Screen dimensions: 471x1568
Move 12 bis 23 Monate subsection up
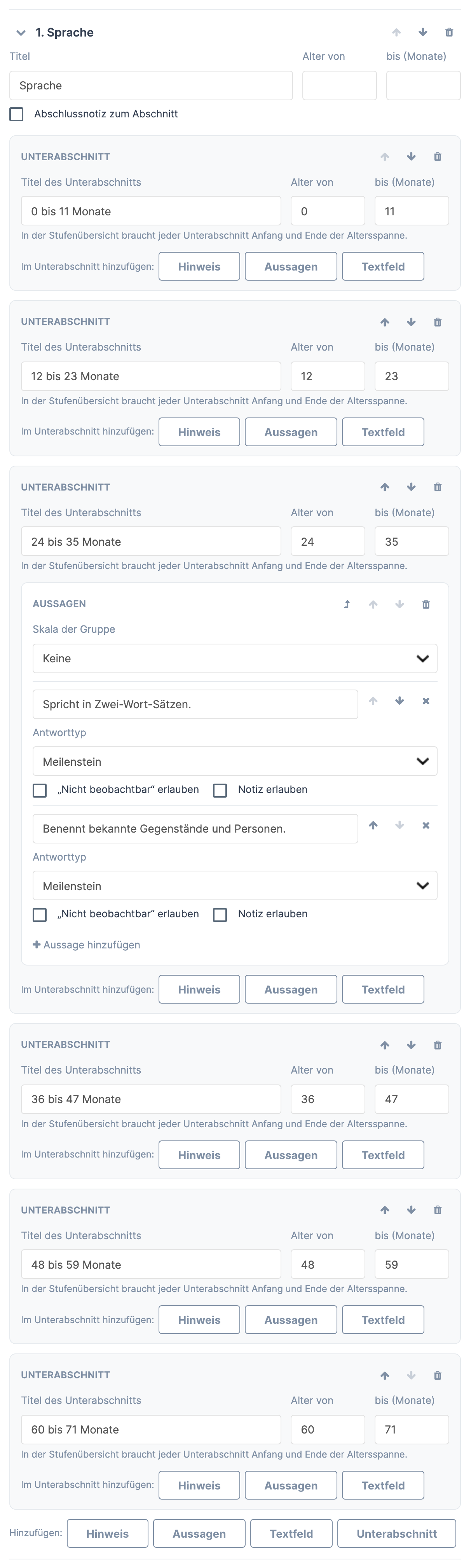point(385,322)
